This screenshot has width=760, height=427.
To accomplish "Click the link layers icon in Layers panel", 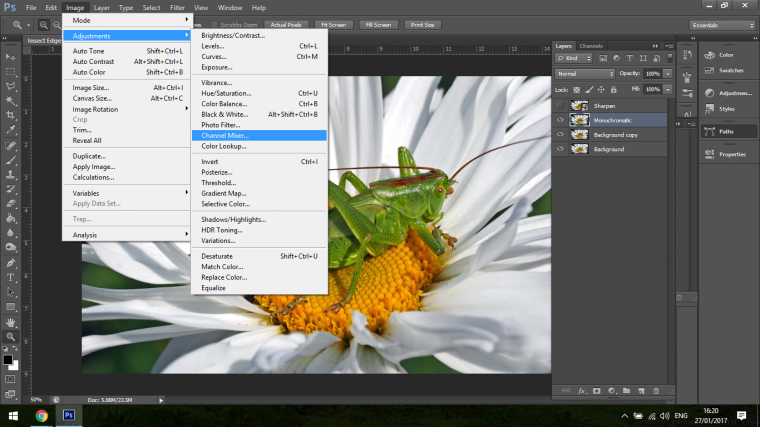I will [x=566, y=391].
